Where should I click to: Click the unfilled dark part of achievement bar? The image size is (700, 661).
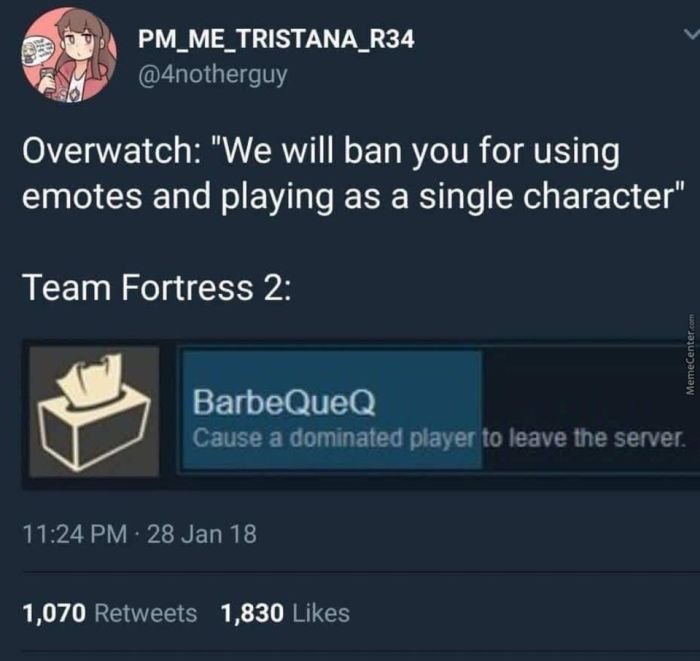pos(591,410)
